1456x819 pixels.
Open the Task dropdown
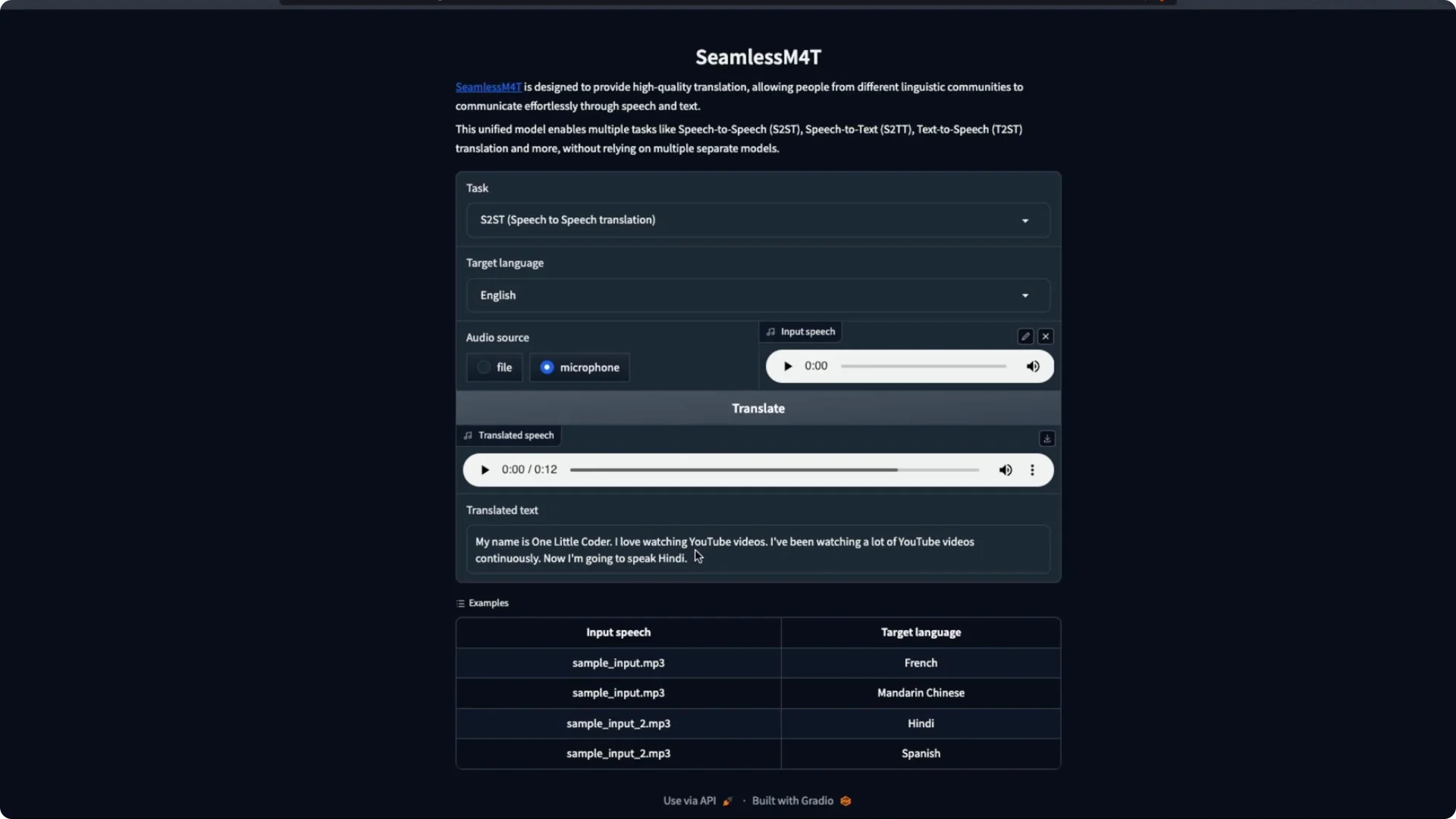coord(758,220)
